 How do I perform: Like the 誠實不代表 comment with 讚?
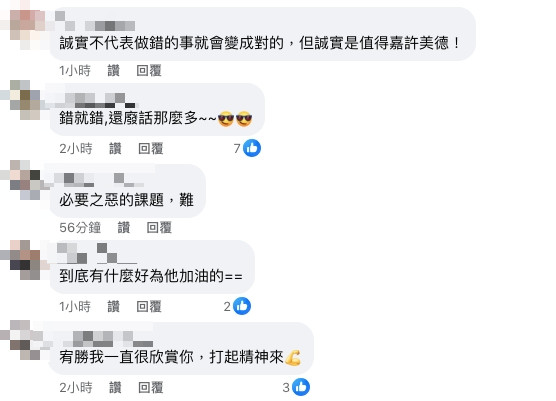pyautogui.click(x=113, y=70)
